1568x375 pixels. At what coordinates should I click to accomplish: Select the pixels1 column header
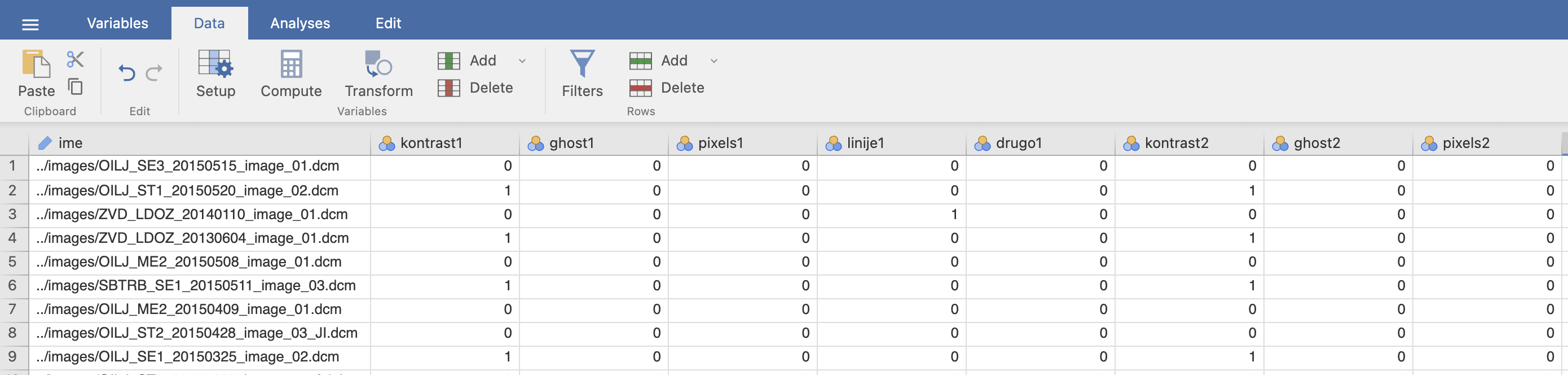pos(743,143)
